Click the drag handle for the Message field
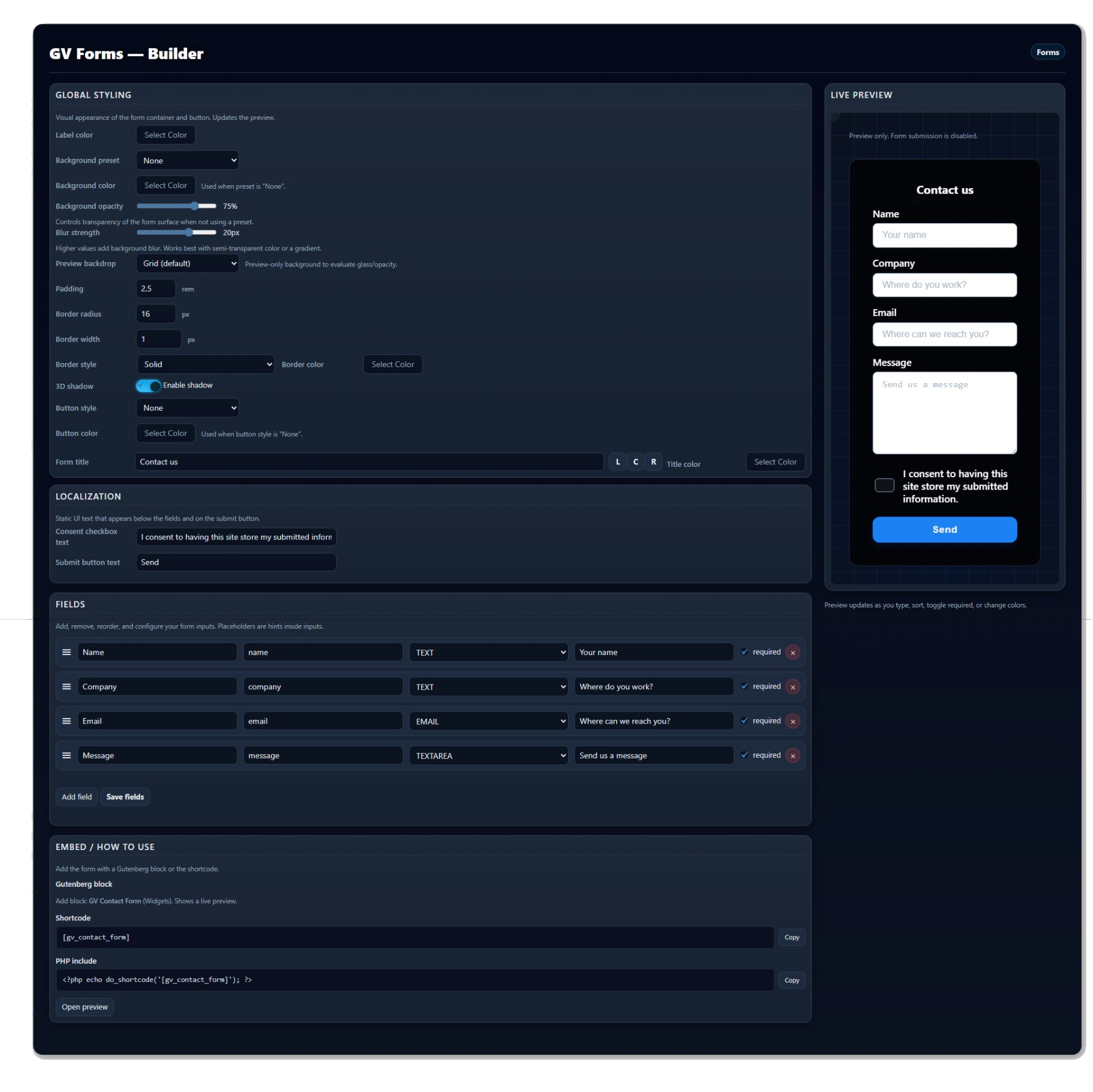This screenshot has height=1092, width=1093. click(x=67, y=755)
